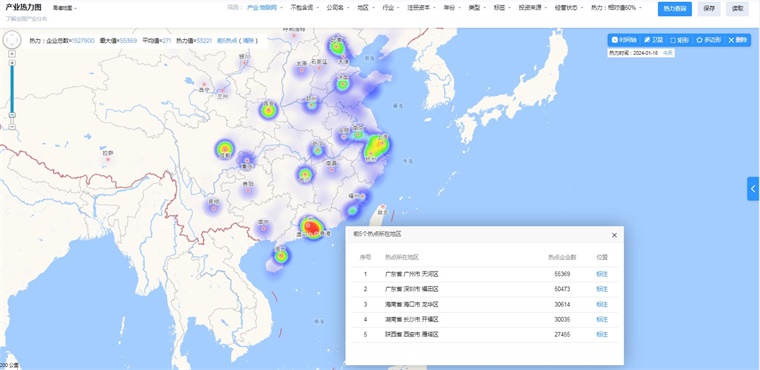Screen dimensions: 760x370
Task: Switch to 卫星 satellite view
Action: [653, 40]
